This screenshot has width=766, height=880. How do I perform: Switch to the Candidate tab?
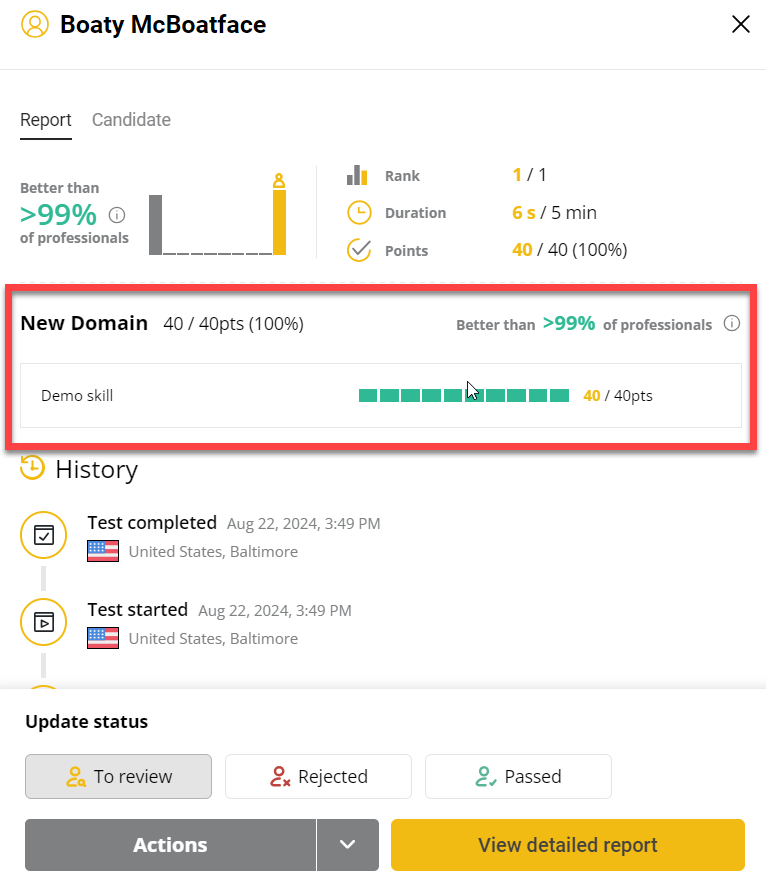point(131,120)
